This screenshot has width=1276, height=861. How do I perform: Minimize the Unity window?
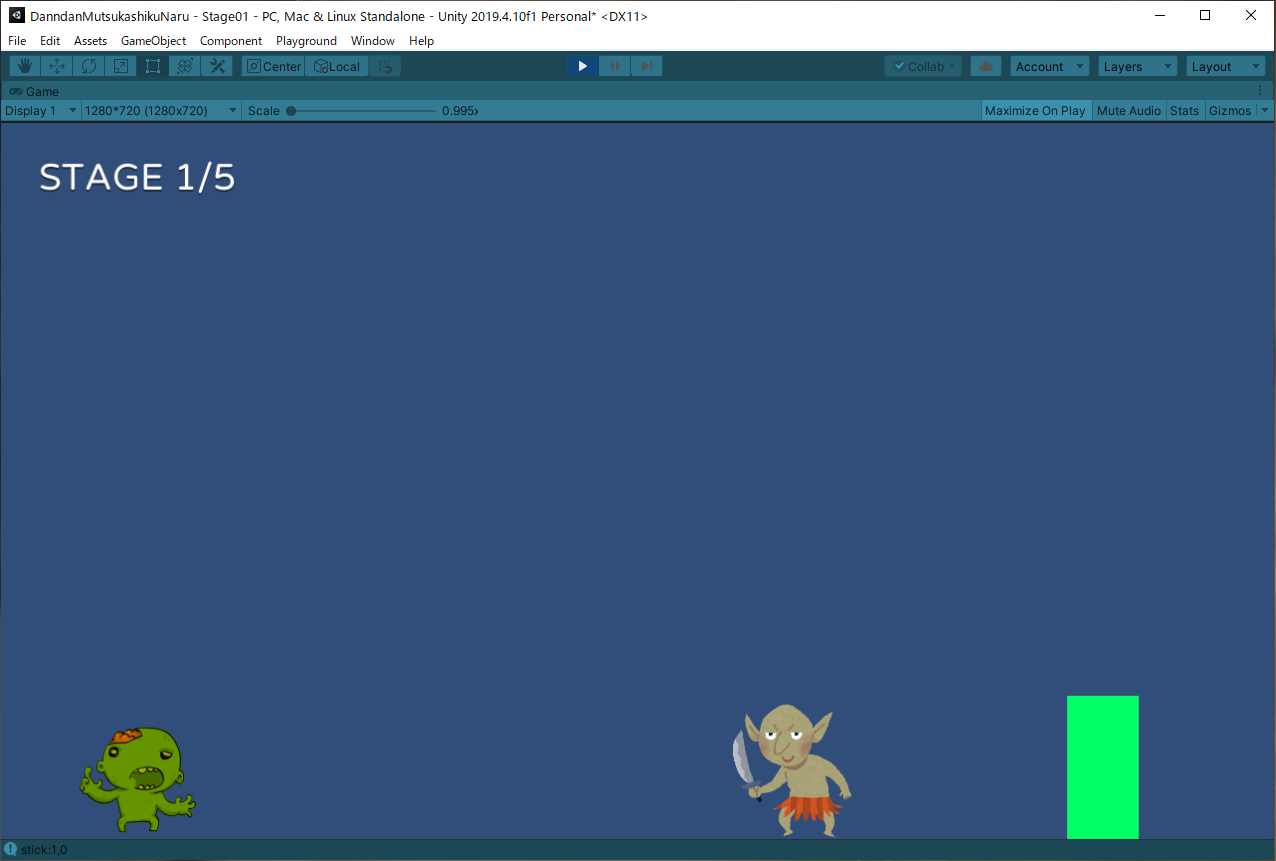[1160, 15]
